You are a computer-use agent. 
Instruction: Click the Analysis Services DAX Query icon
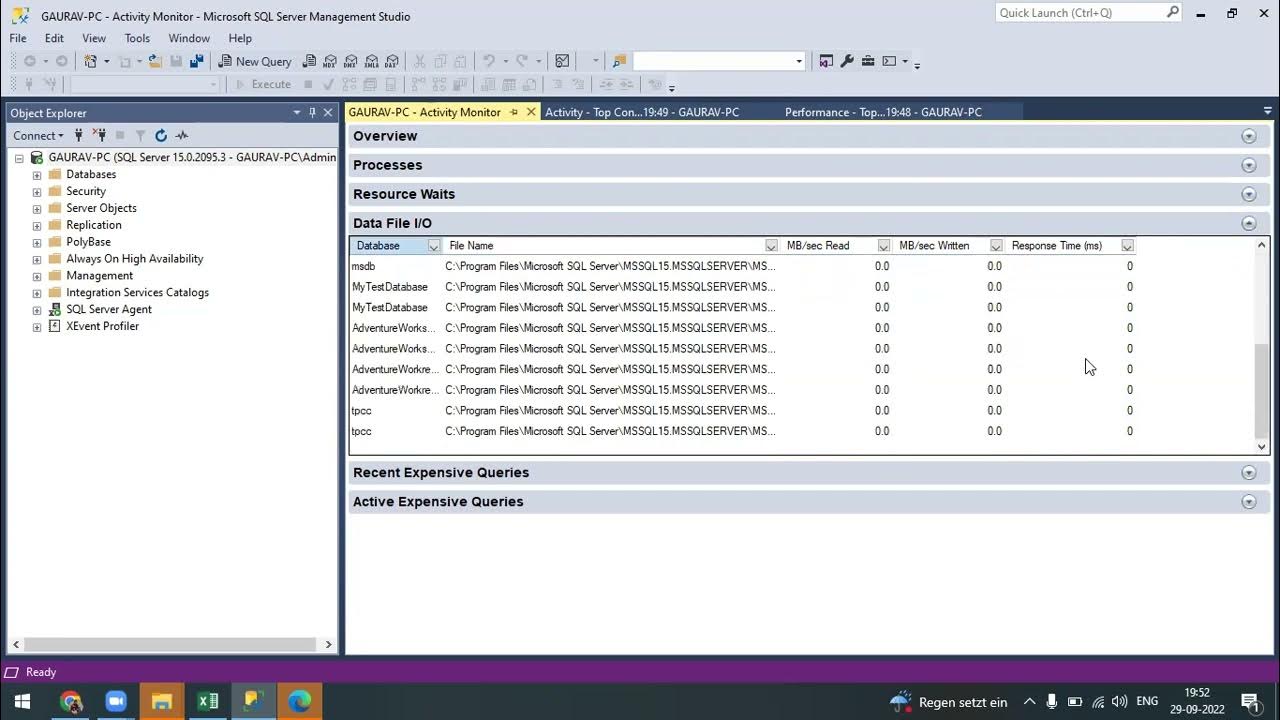tap(392, 61)
